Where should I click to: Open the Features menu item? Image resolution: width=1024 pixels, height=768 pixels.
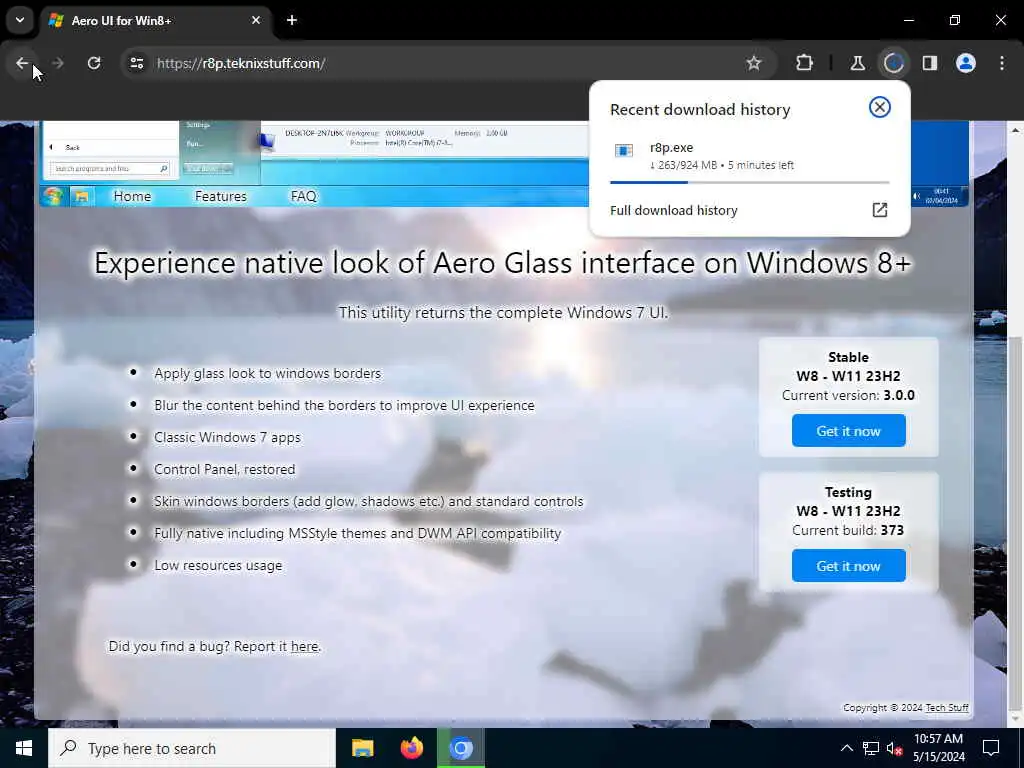[x=221, y=196]
